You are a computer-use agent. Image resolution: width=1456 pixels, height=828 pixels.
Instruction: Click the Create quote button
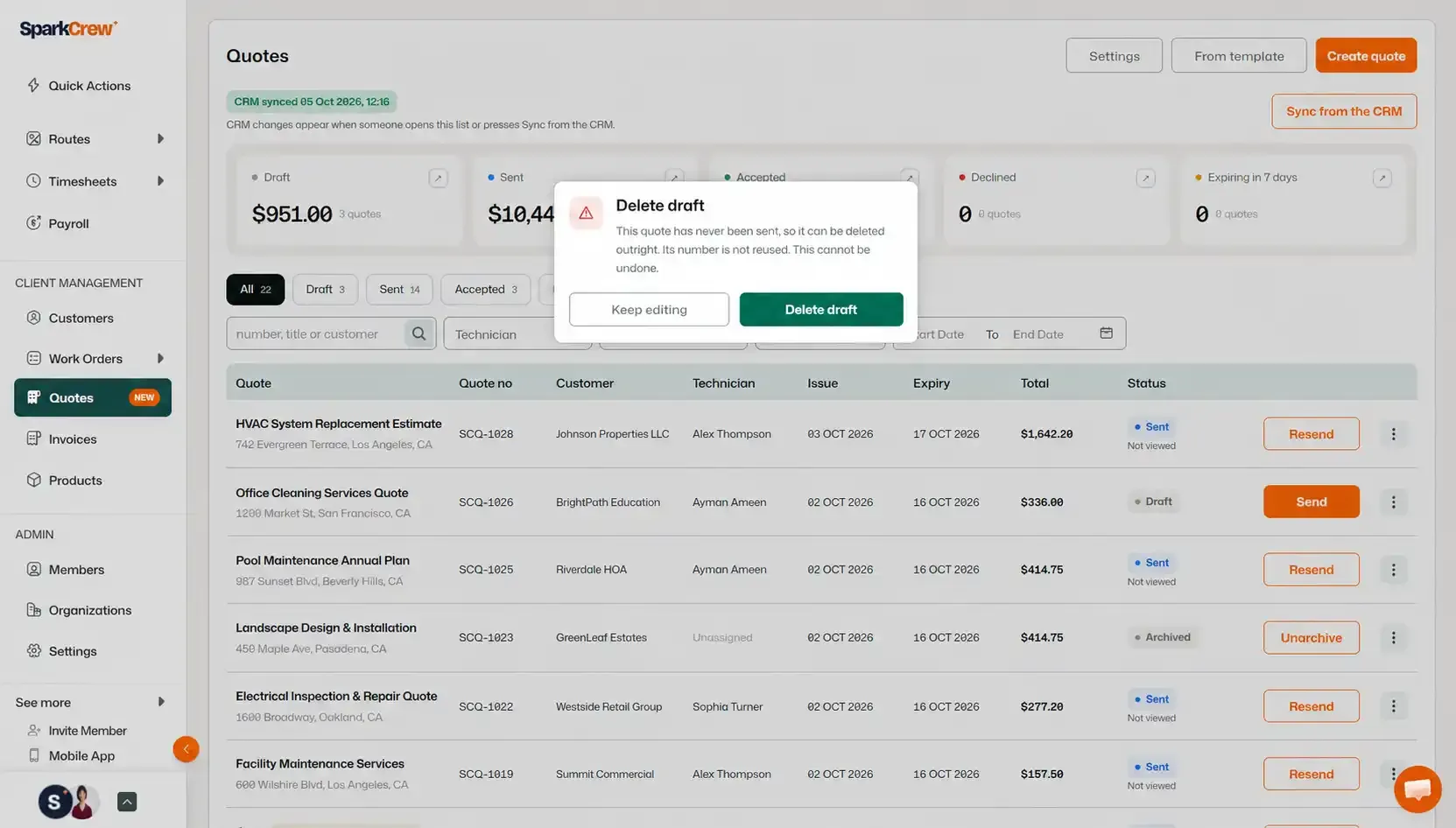[1366, 55]
